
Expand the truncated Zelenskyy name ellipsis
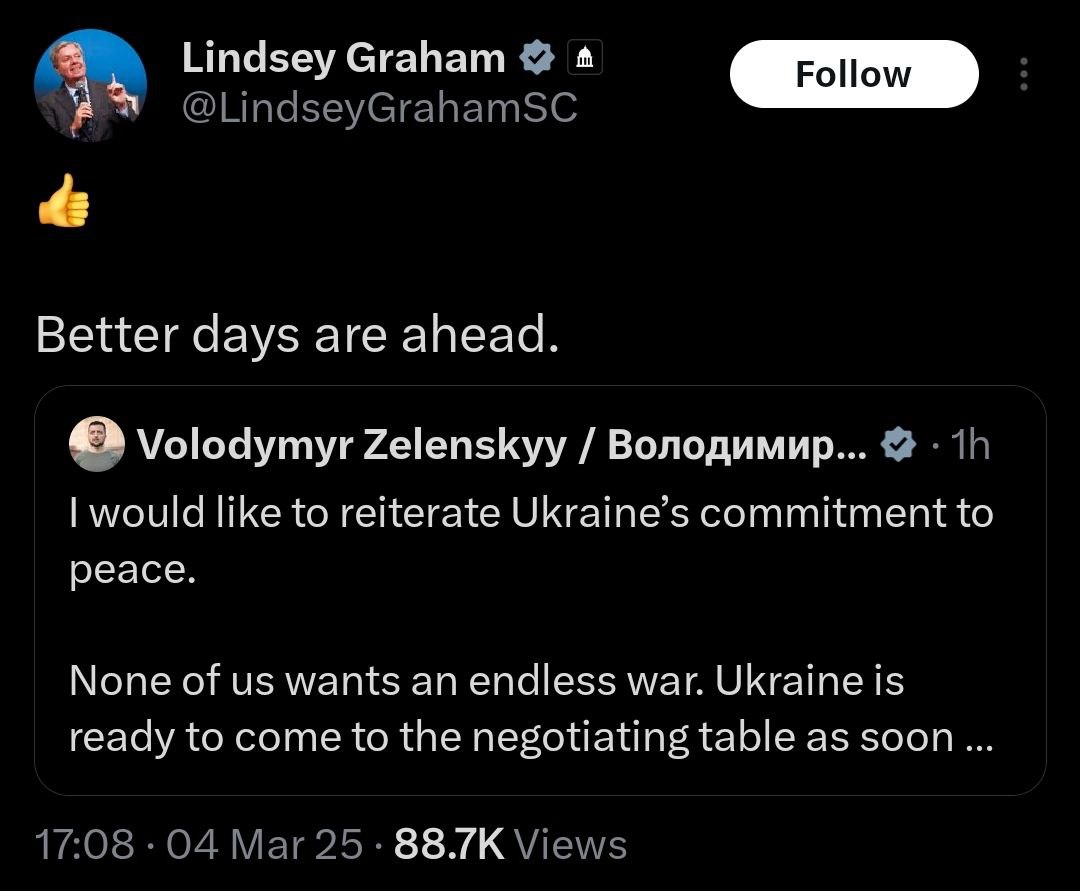[856, 446]
